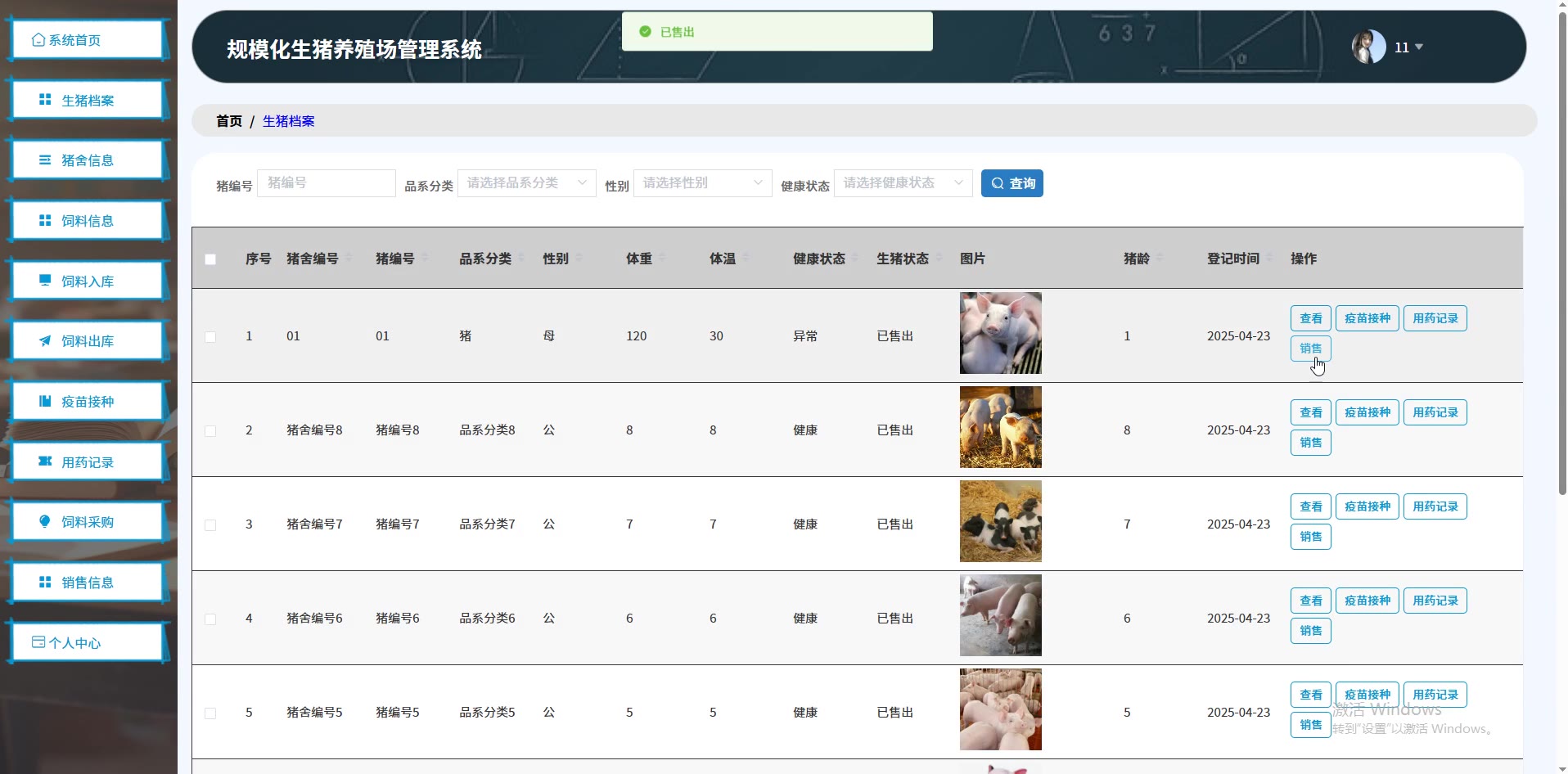Sort table by 登记时间 column arrows

click(1269, 259)
